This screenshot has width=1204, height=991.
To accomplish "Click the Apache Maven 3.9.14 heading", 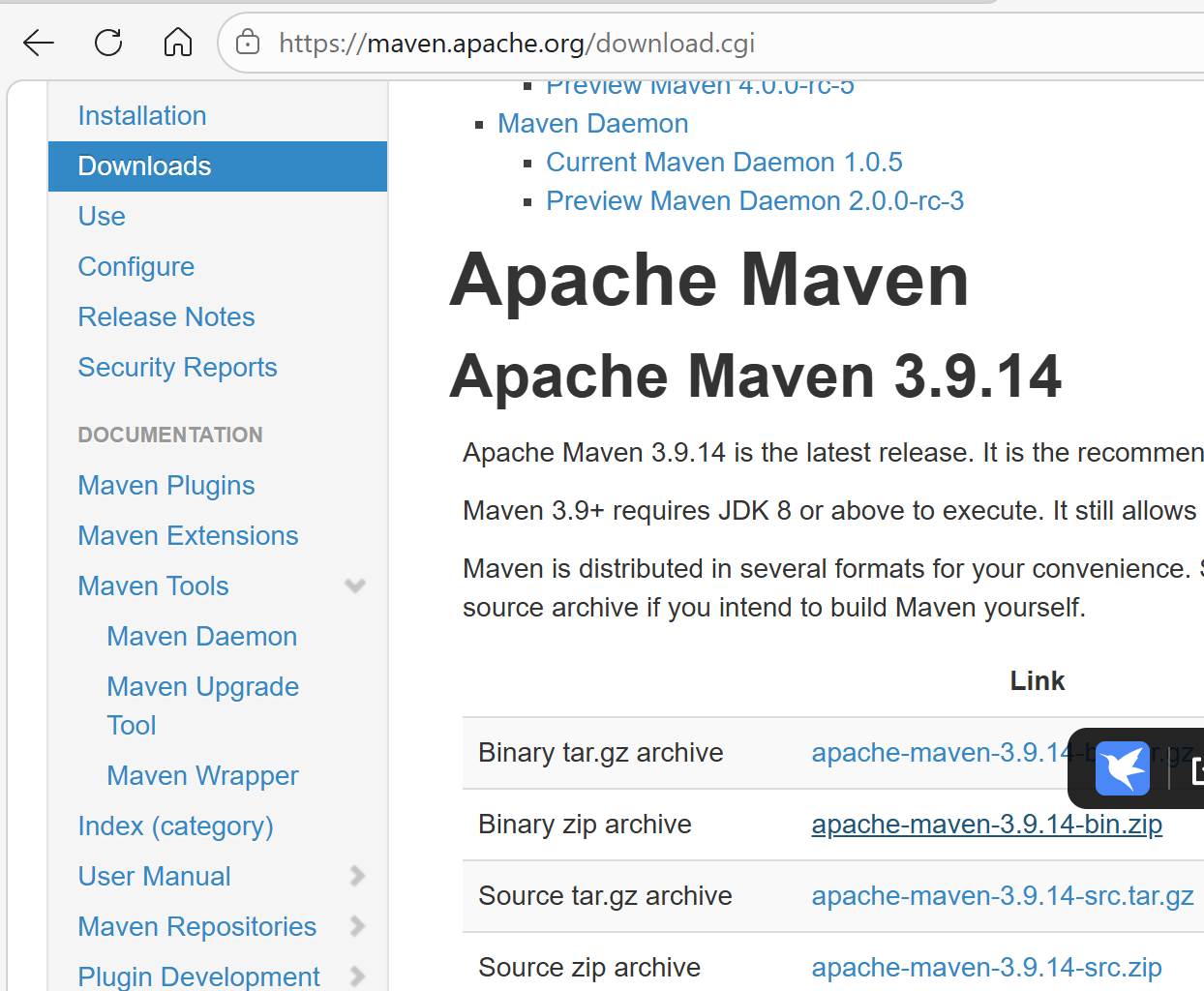I will click(x=756, y=375).
